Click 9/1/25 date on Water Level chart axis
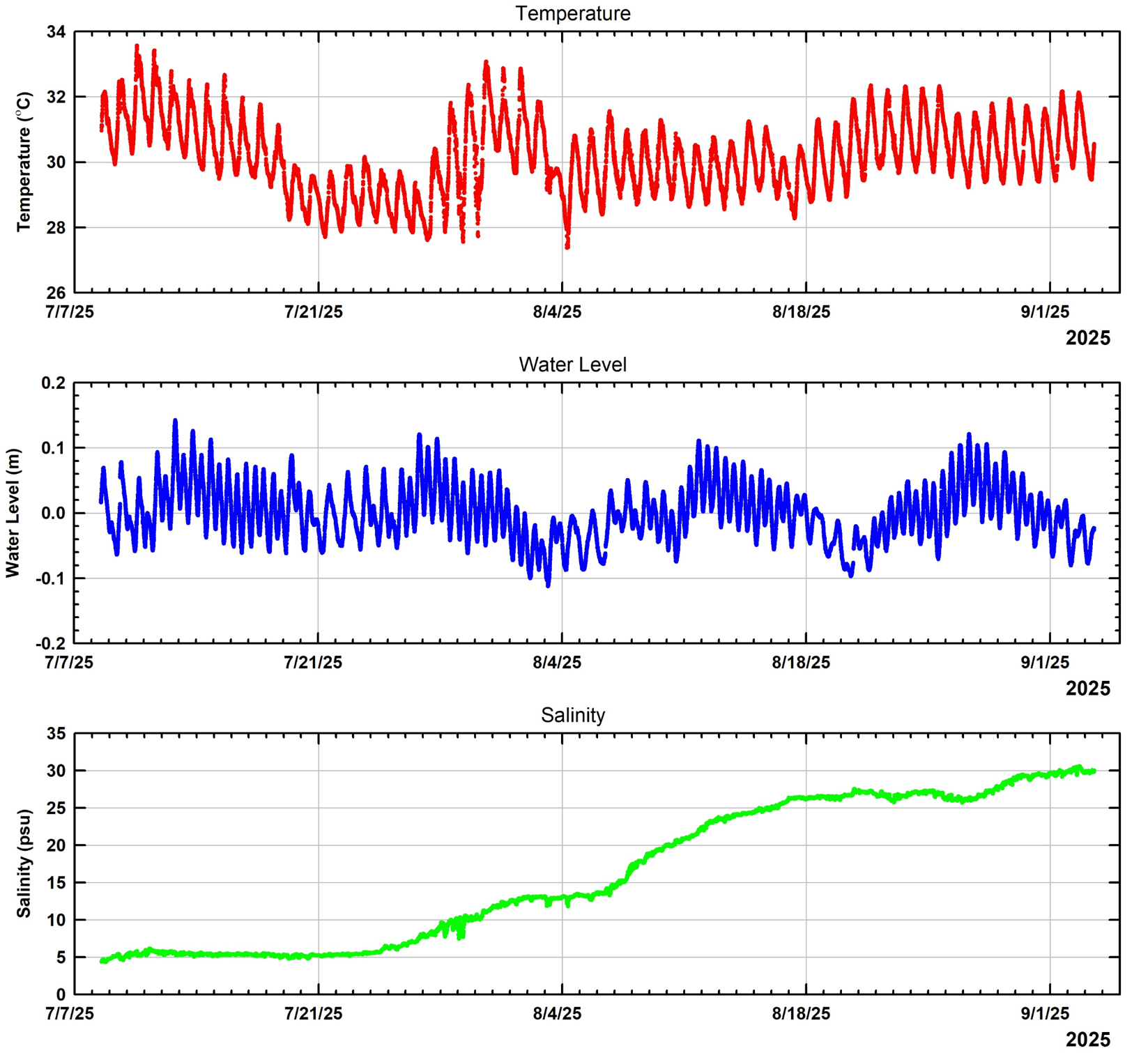 click(1045, 662)
